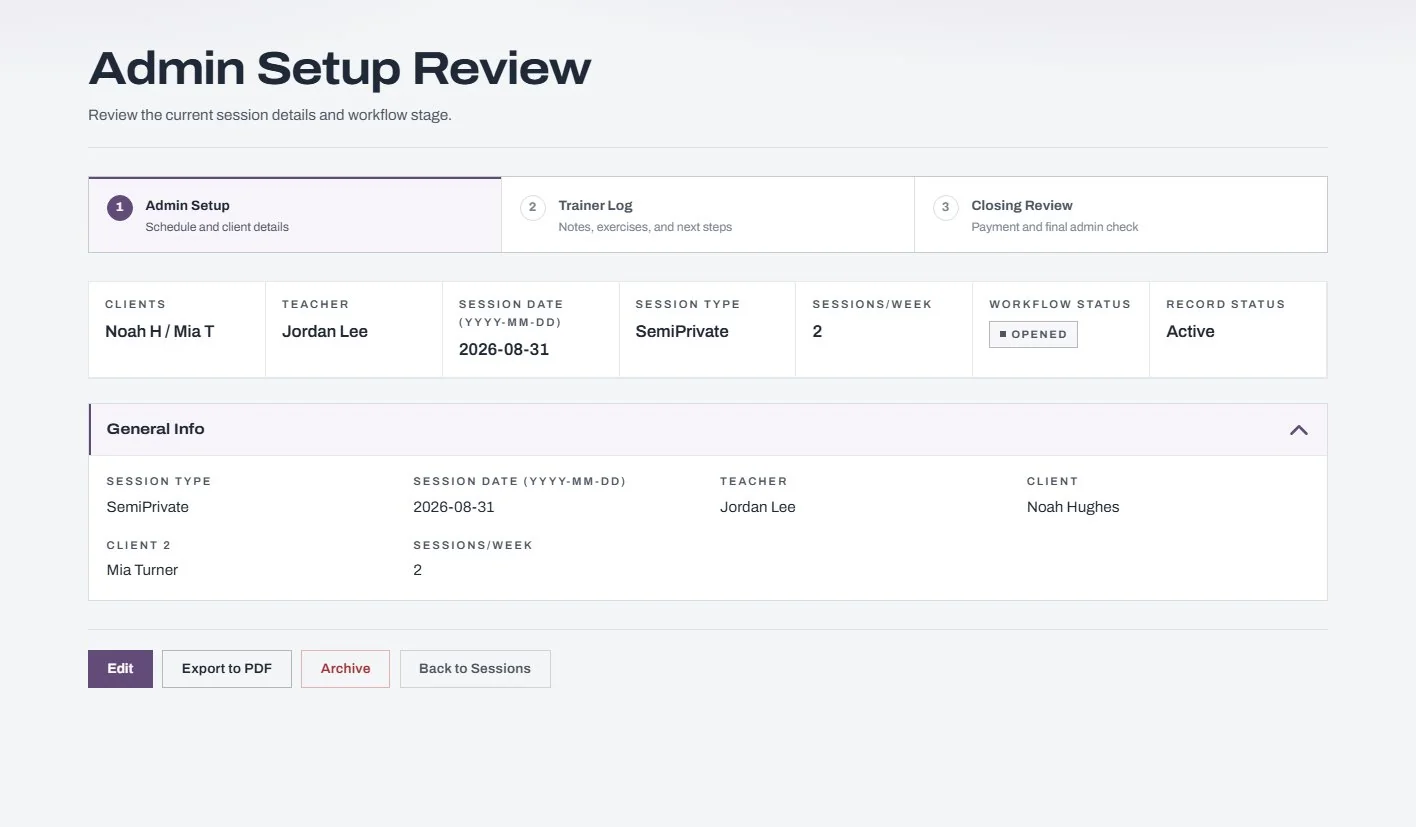This screenshot has width=1416, height=827.
Task: Click subtitle Review the current session details
Action: pyautogui.click(x=270, y=115)
